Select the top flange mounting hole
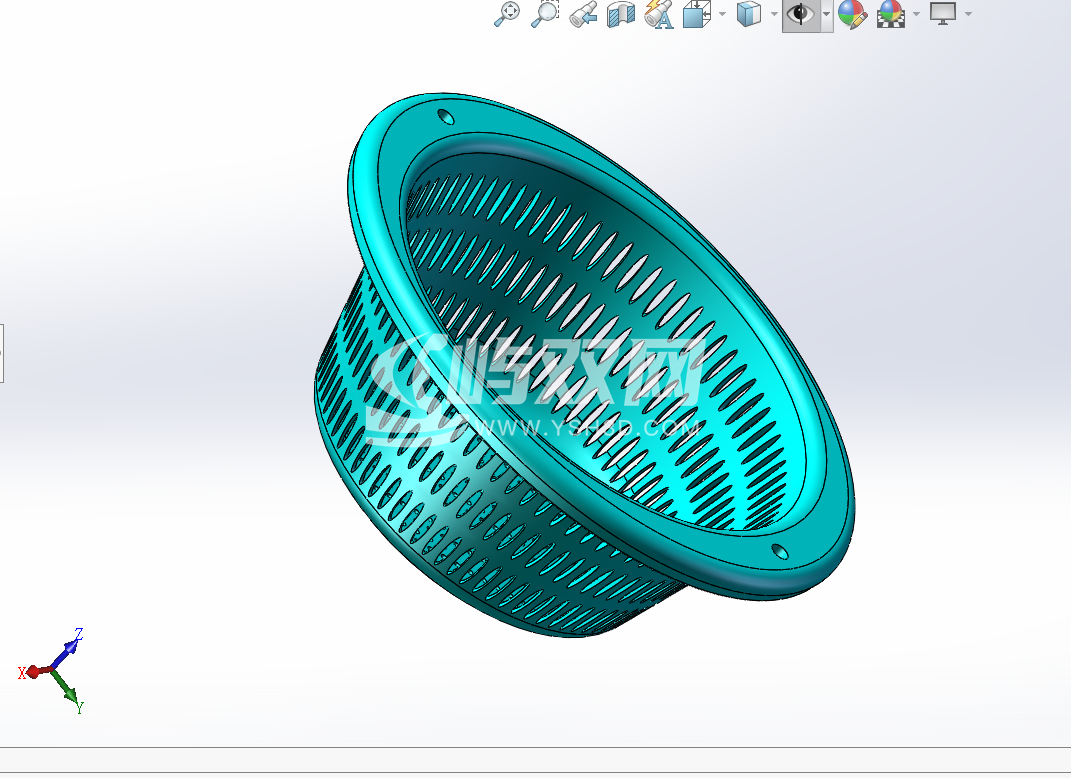This screenshot has width=1071, height=778. 445,116
